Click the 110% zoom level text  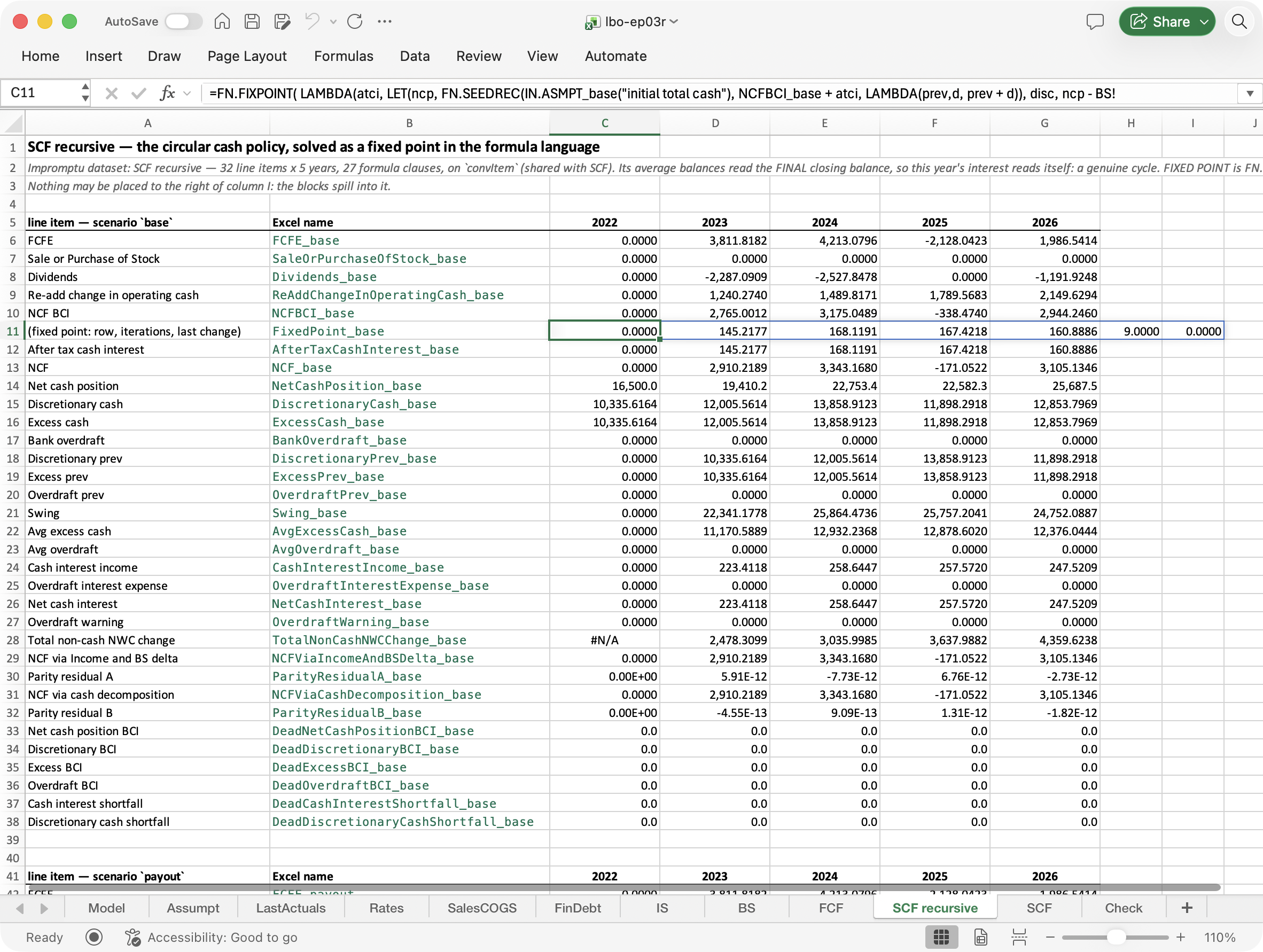[x=1220, y=937]
